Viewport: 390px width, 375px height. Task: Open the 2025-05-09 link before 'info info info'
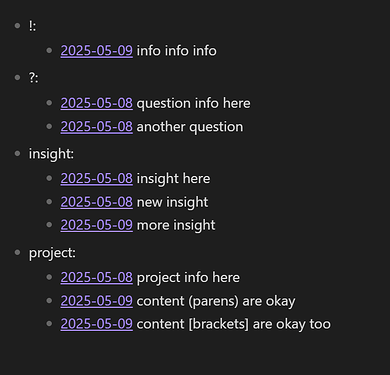click(x=97, y=51)
